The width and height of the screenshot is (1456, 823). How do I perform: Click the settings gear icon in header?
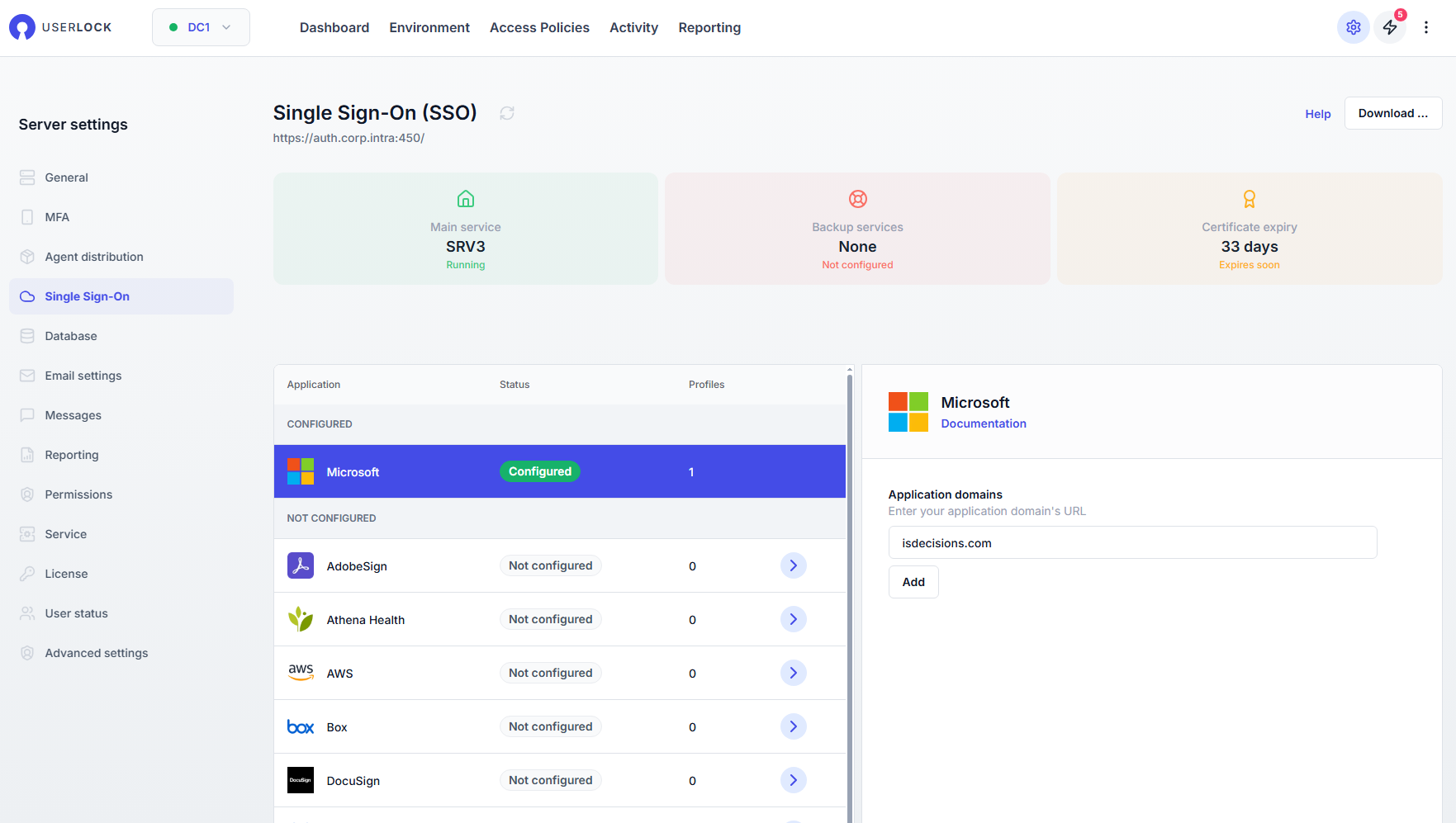tap(1353, 27)
